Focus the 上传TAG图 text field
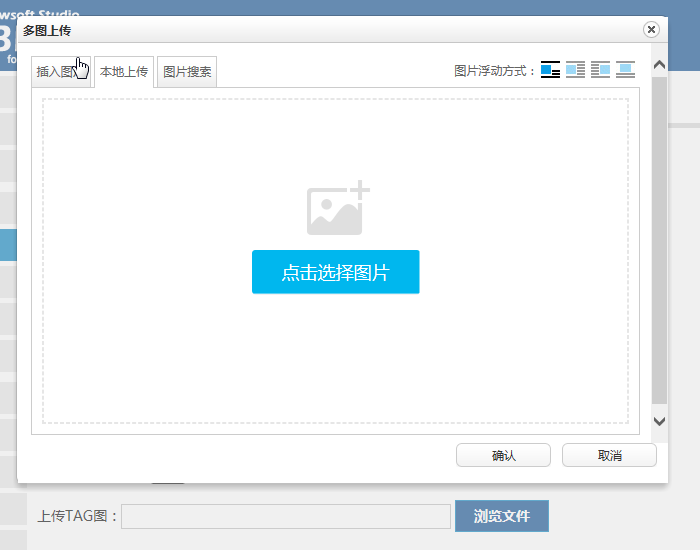The height and width of the screenshot is (550, 700). (285, 516)
